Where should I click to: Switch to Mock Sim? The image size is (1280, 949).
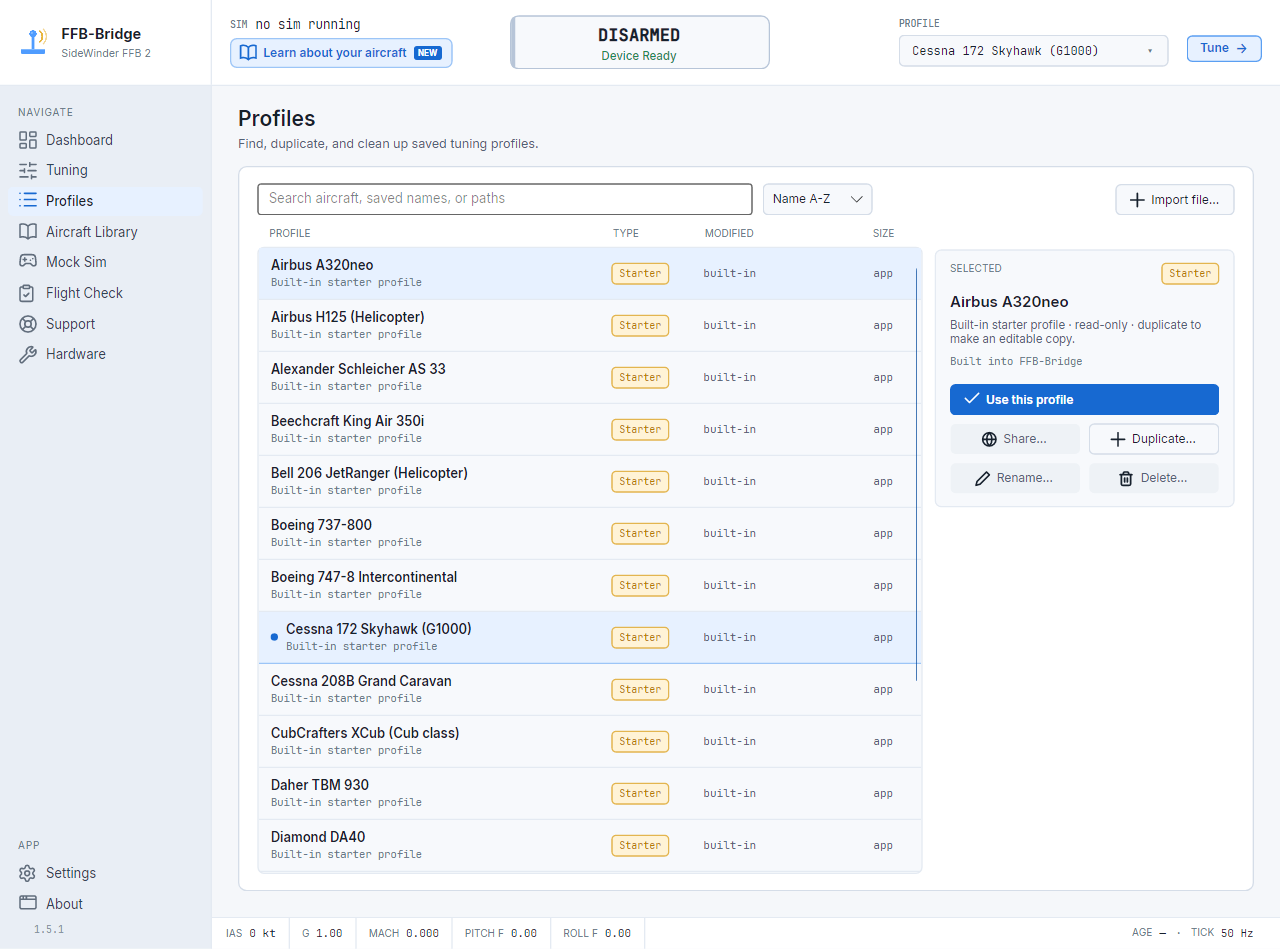click(105, 262)
